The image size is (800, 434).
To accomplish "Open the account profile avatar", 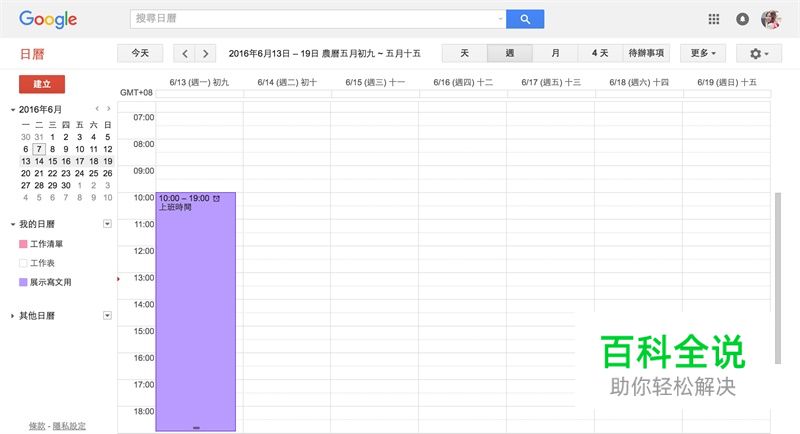I will pos(770,19).
